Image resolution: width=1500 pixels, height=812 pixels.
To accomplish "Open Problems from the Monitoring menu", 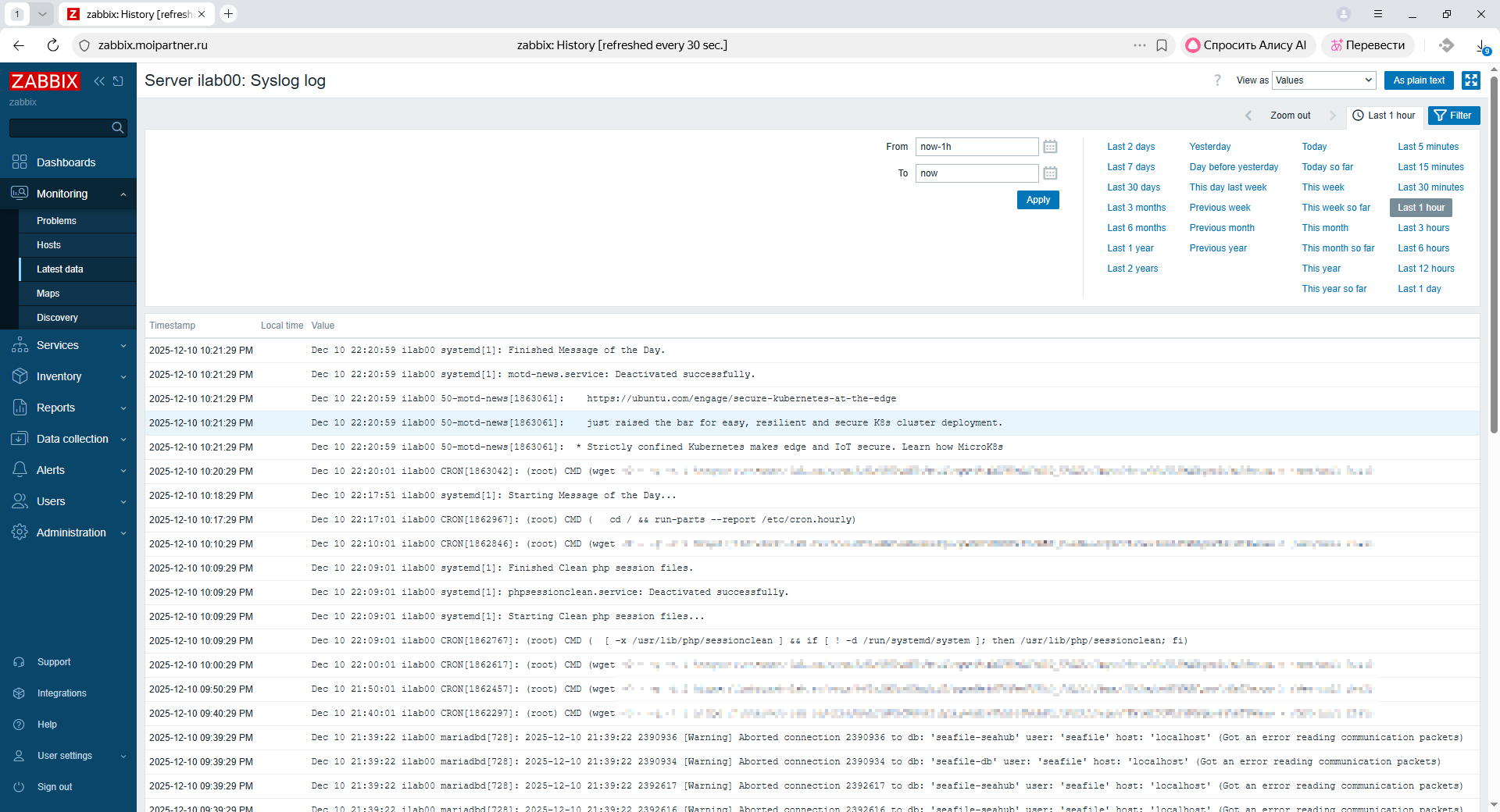I will click(55, 220).
